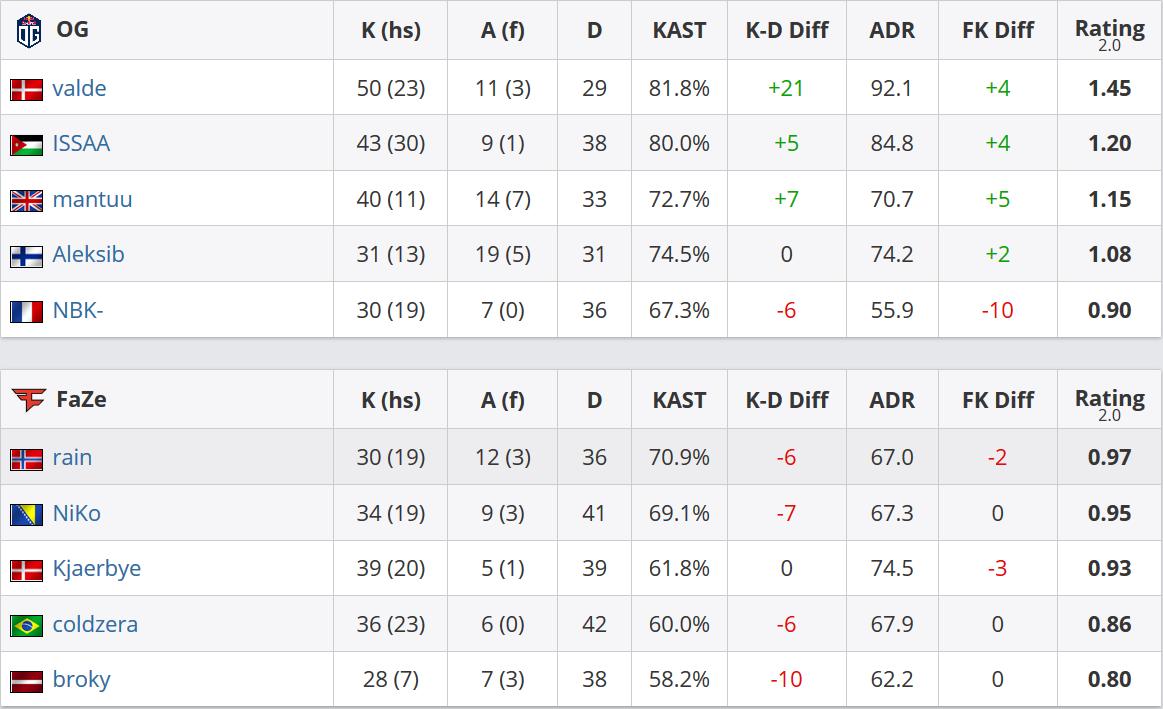Screen dimensions: 1163x709
Task: Sort OG table by KAST column
Action: click(679, 30)
